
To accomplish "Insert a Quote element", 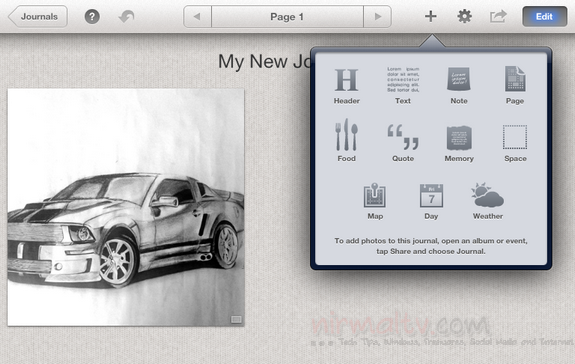I will click(403, 143).
